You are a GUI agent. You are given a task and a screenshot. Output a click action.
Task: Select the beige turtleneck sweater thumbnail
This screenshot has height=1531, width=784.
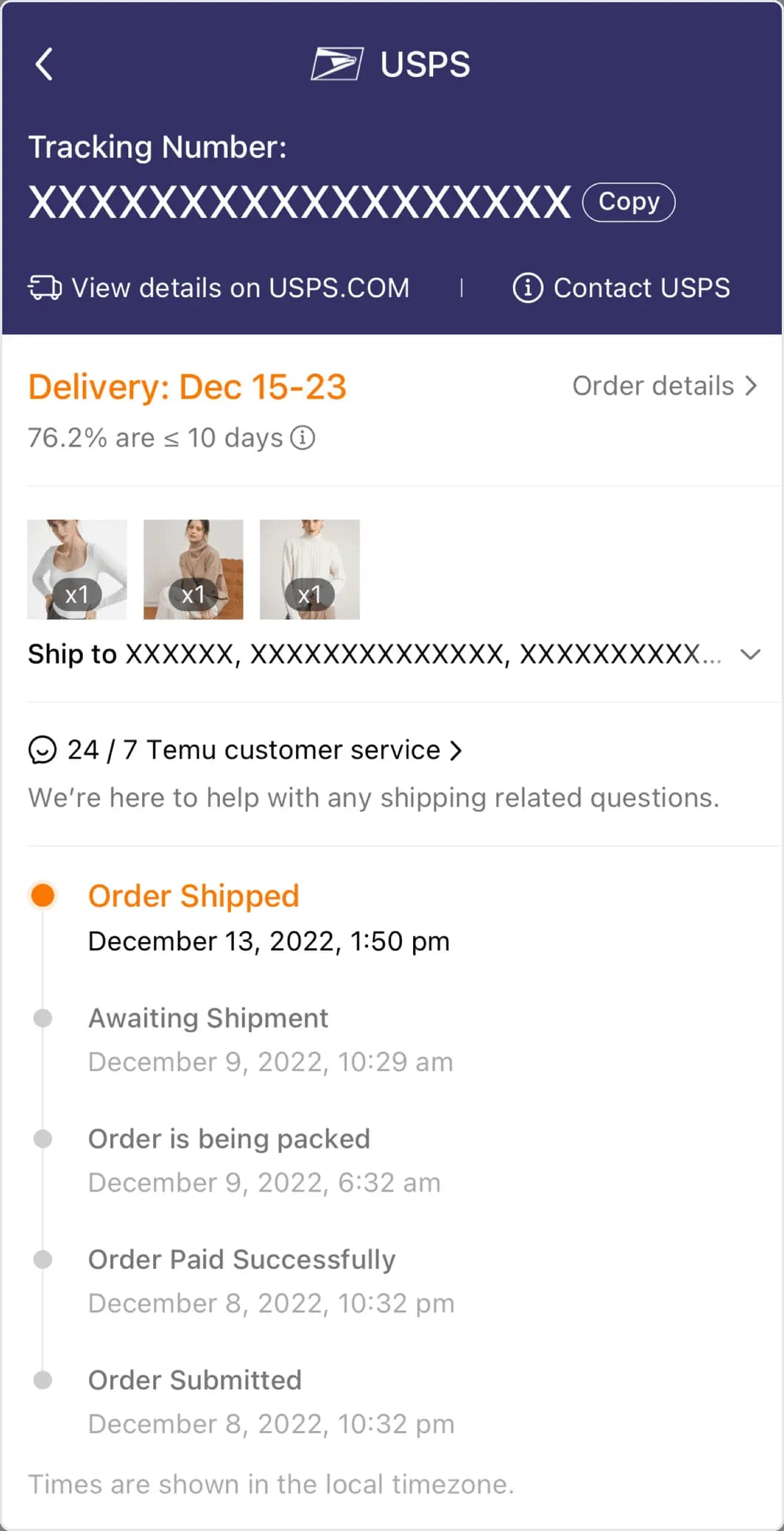click(193, 569)
